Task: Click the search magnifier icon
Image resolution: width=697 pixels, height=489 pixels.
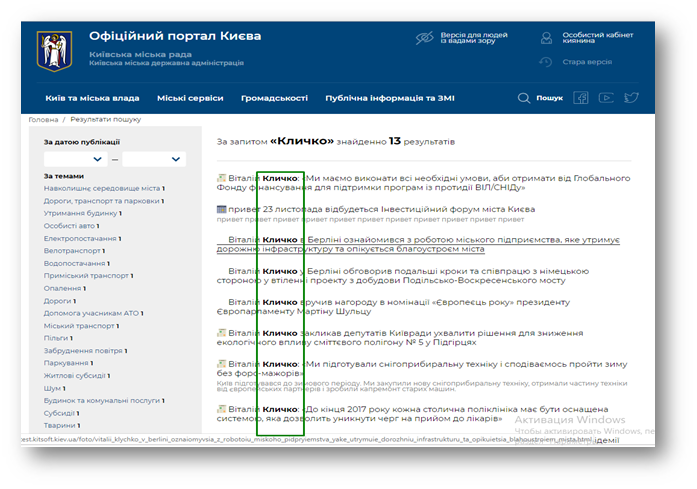Action: click(x=523, y=98)
